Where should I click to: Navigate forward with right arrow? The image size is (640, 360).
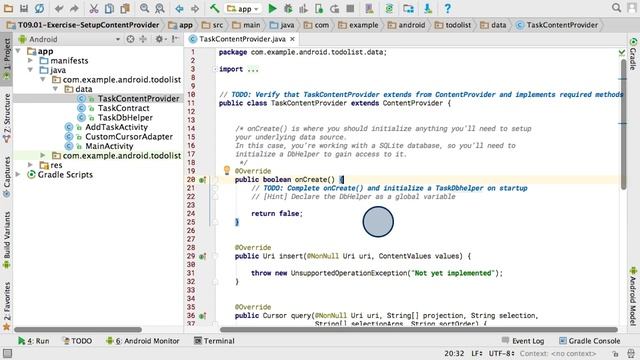click(195, 8)
